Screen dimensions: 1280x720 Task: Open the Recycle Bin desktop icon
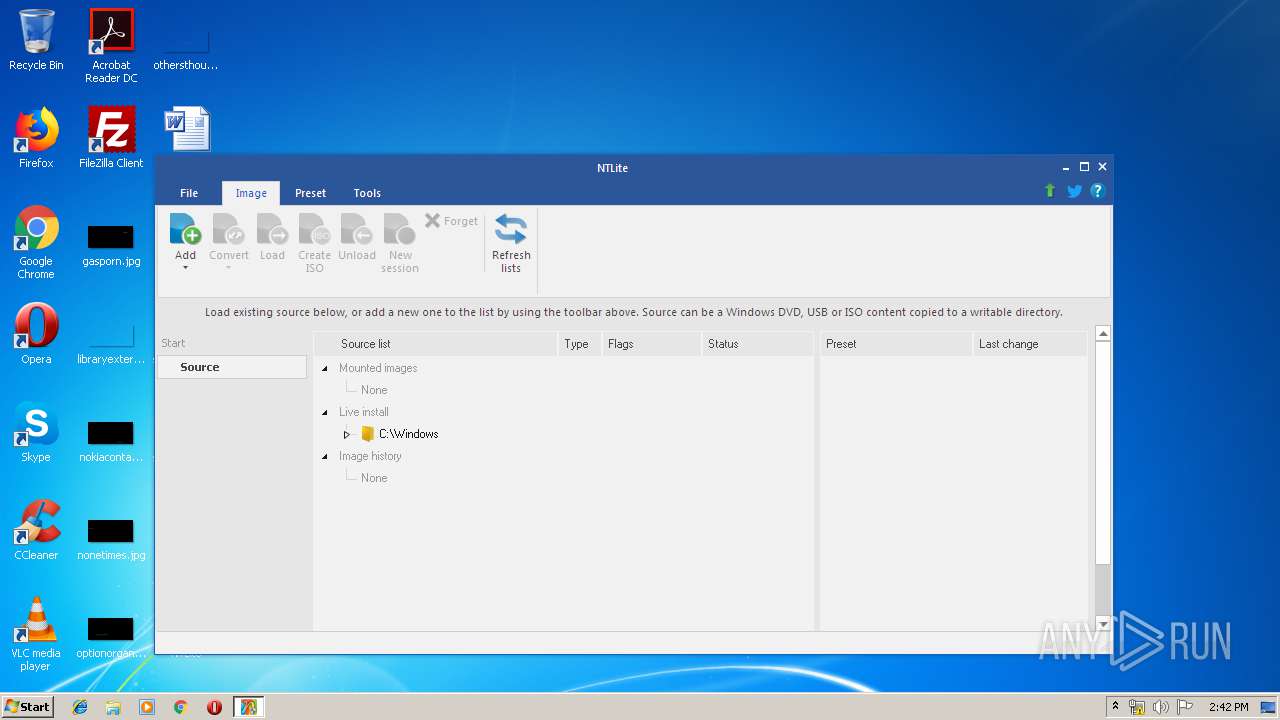tap(36, 40)
